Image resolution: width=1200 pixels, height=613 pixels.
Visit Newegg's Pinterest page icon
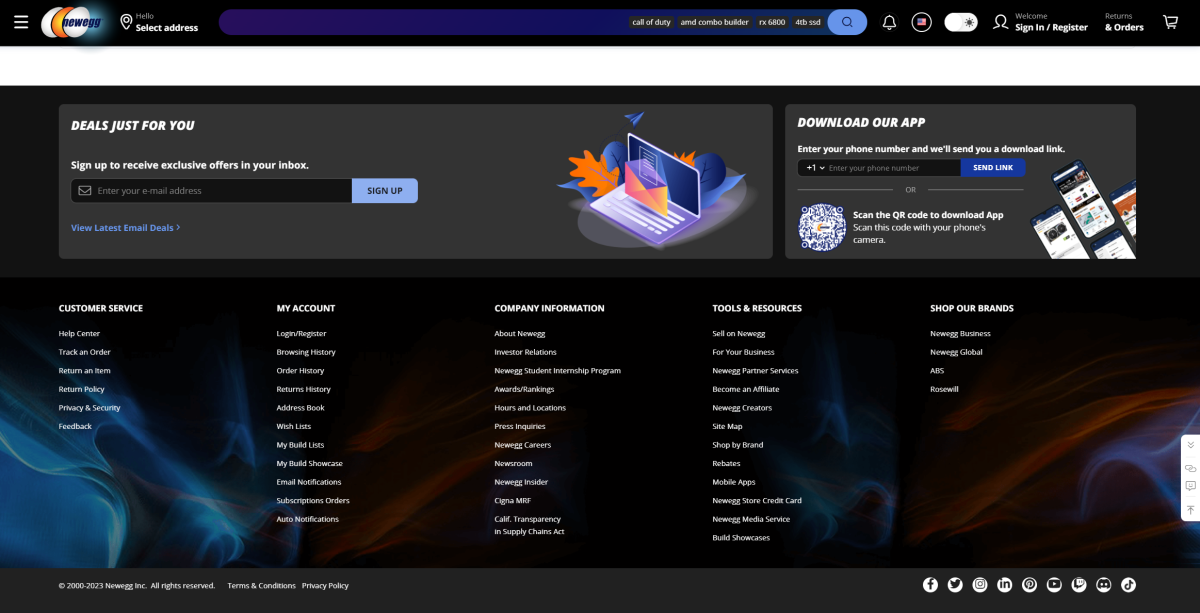(x=1030, y=585)
